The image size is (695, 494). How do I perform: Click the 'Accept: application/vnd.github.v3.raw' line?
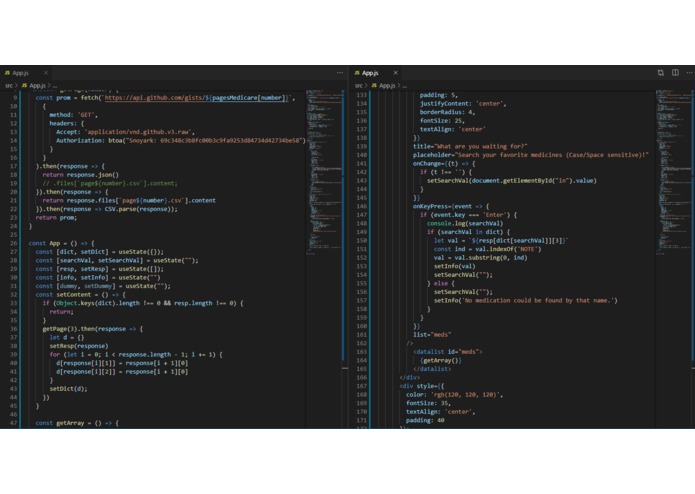tap(125, 132)
